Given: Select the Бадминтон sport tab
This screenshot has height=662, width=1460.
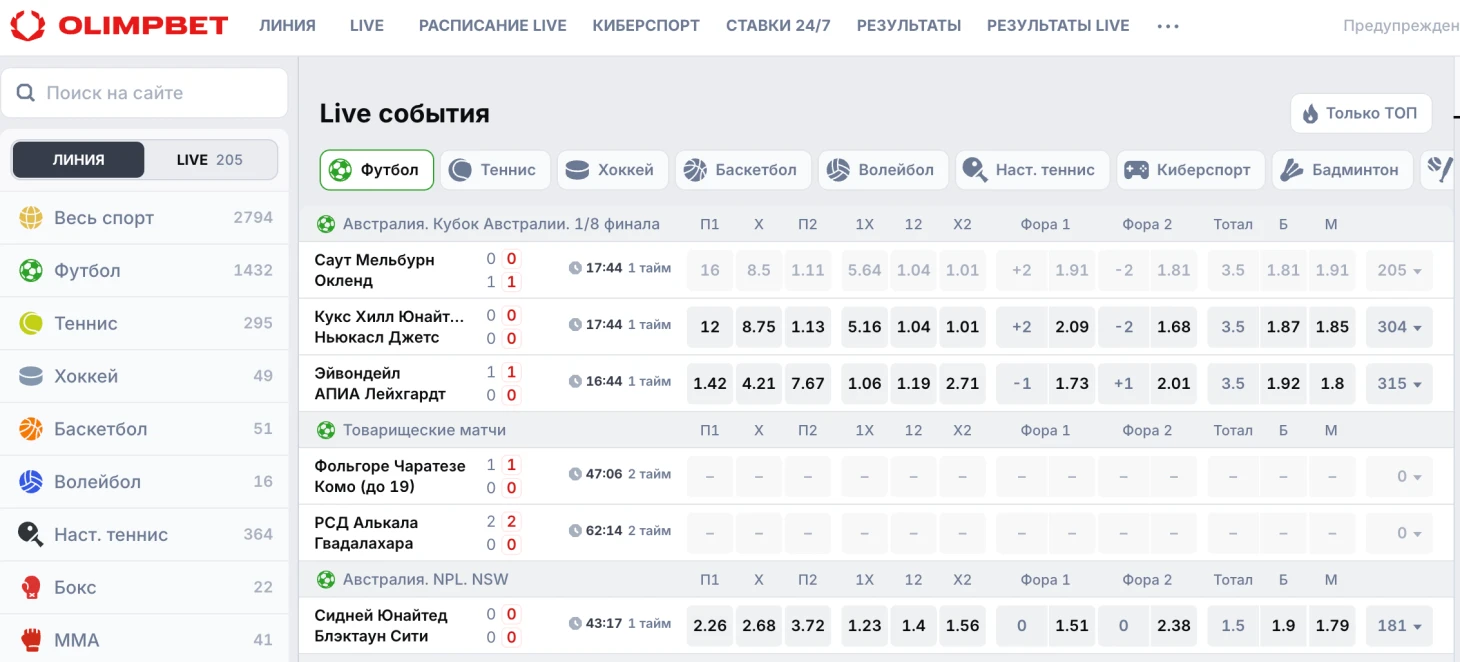Looking at the screenshot, I should [x=1342, y=170].
